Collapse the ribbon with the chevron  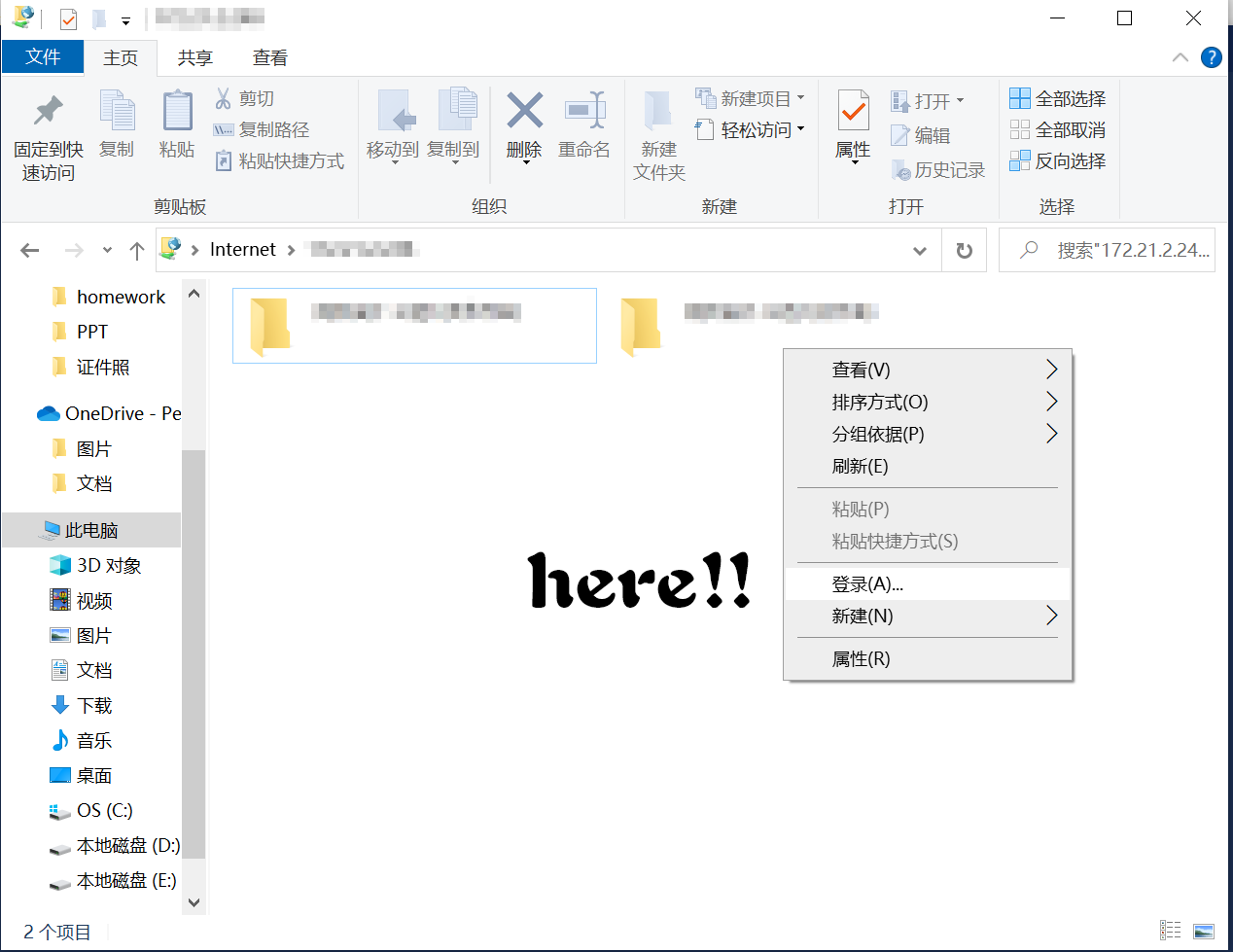[x=1180, y=57]
